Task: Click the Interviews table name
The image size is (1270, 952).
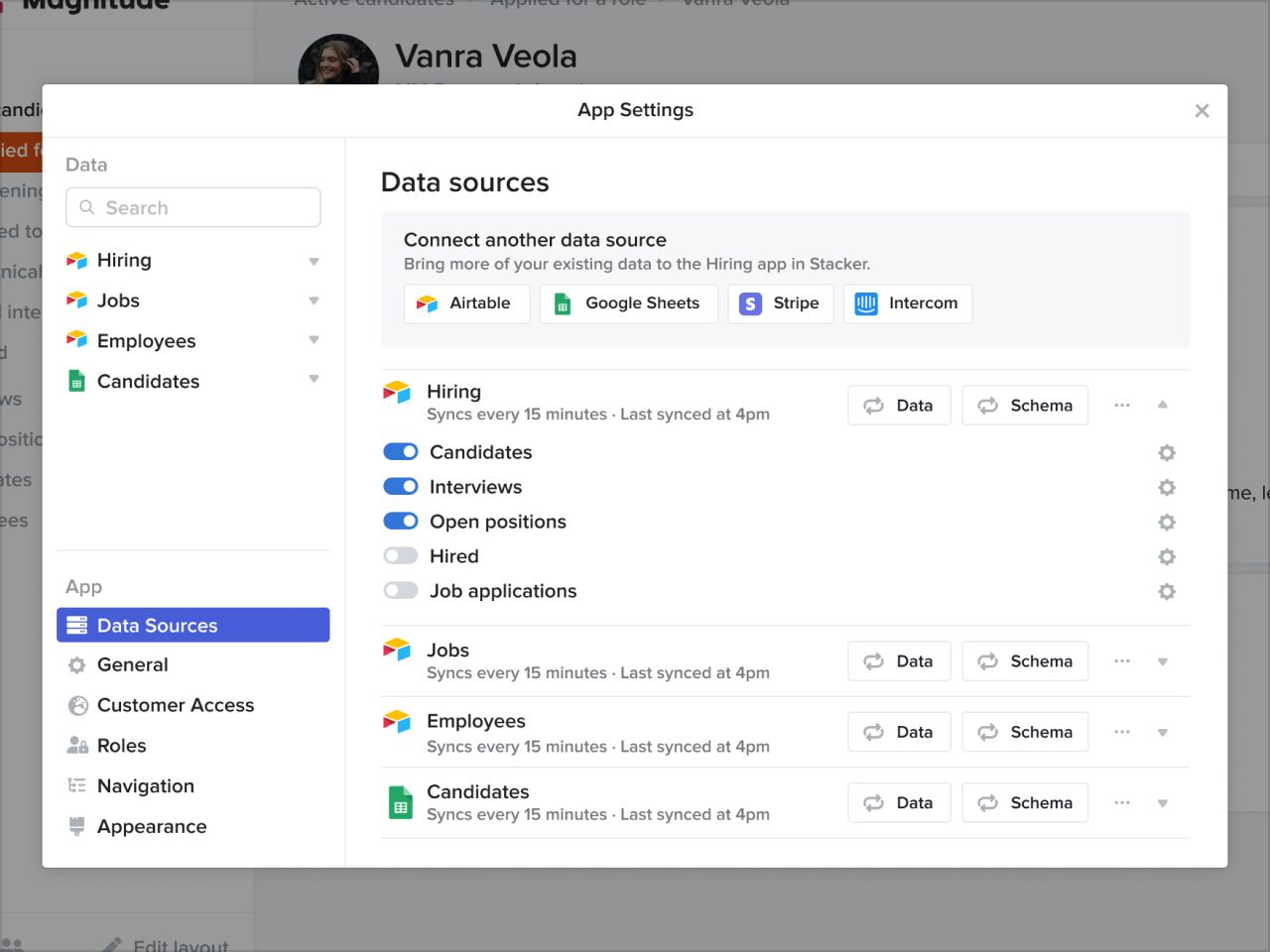Action: click(x=475, y=487)
